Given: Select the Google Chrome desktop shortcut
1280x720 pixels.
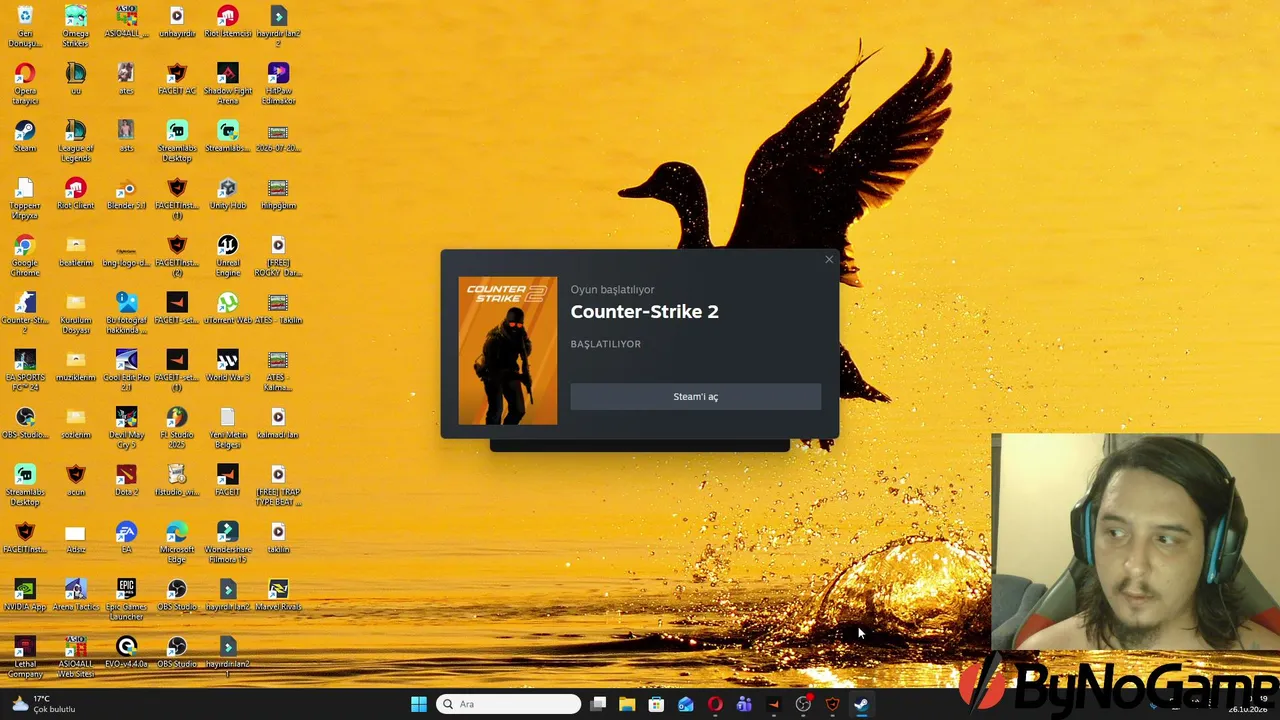Looking at the screenshot, I should coord(25,256).
